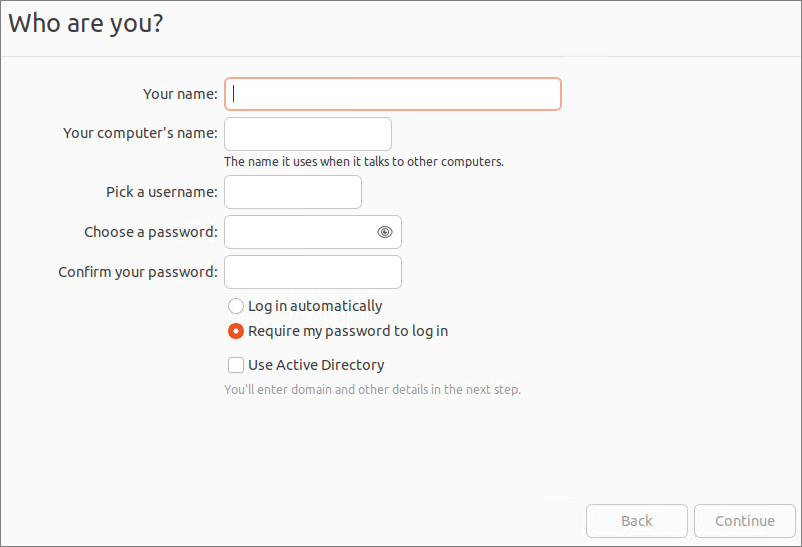Click inside the Choose a password field

click(300, 232)
